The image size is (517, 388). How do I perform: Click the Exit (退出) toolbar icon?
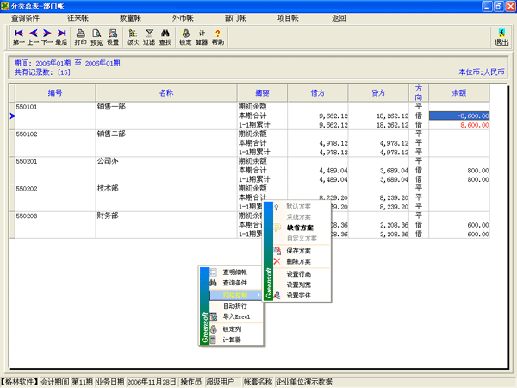[x=501, y=37]
